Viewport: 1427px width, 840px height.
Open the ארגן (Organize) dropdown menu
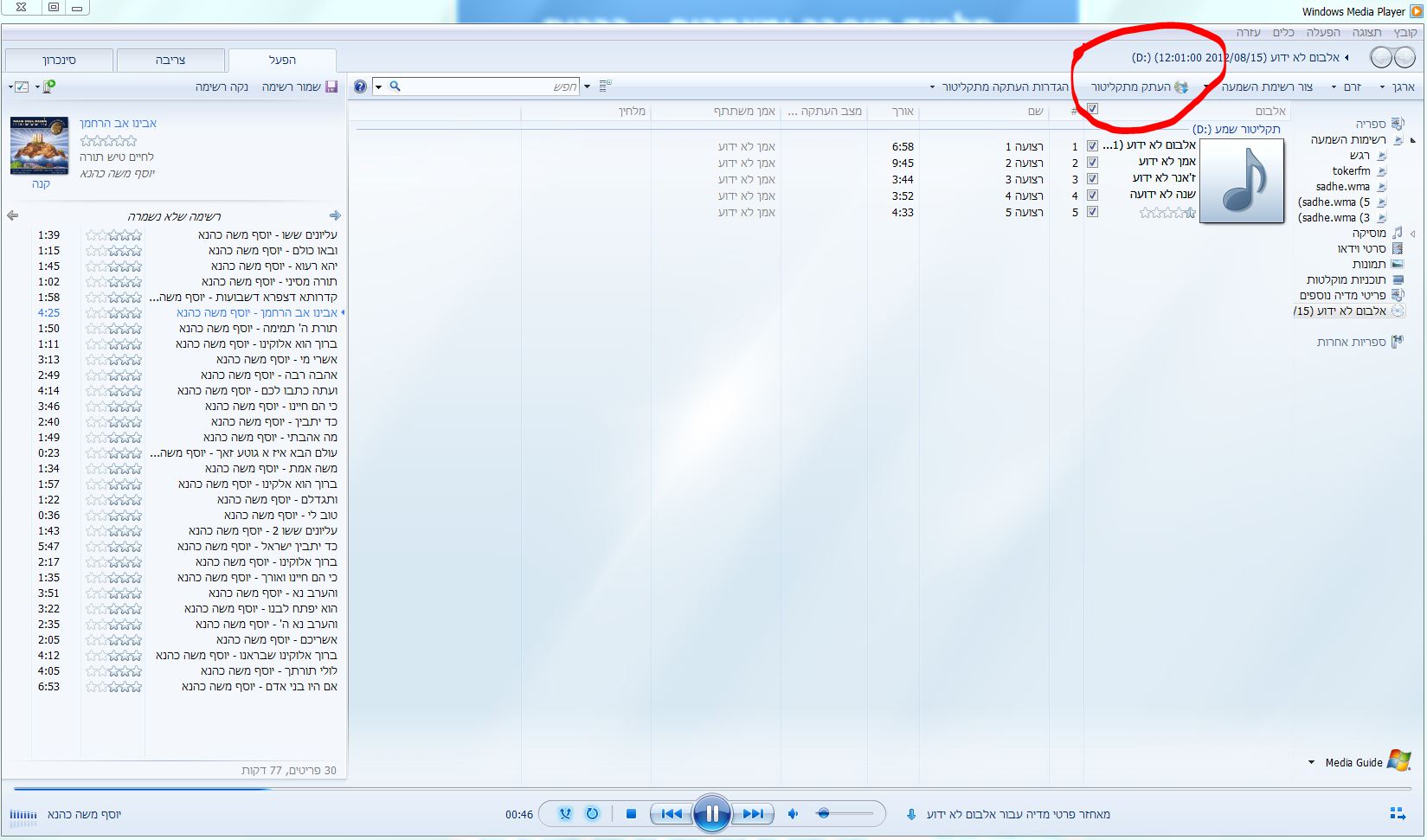tap(1397, 87)
